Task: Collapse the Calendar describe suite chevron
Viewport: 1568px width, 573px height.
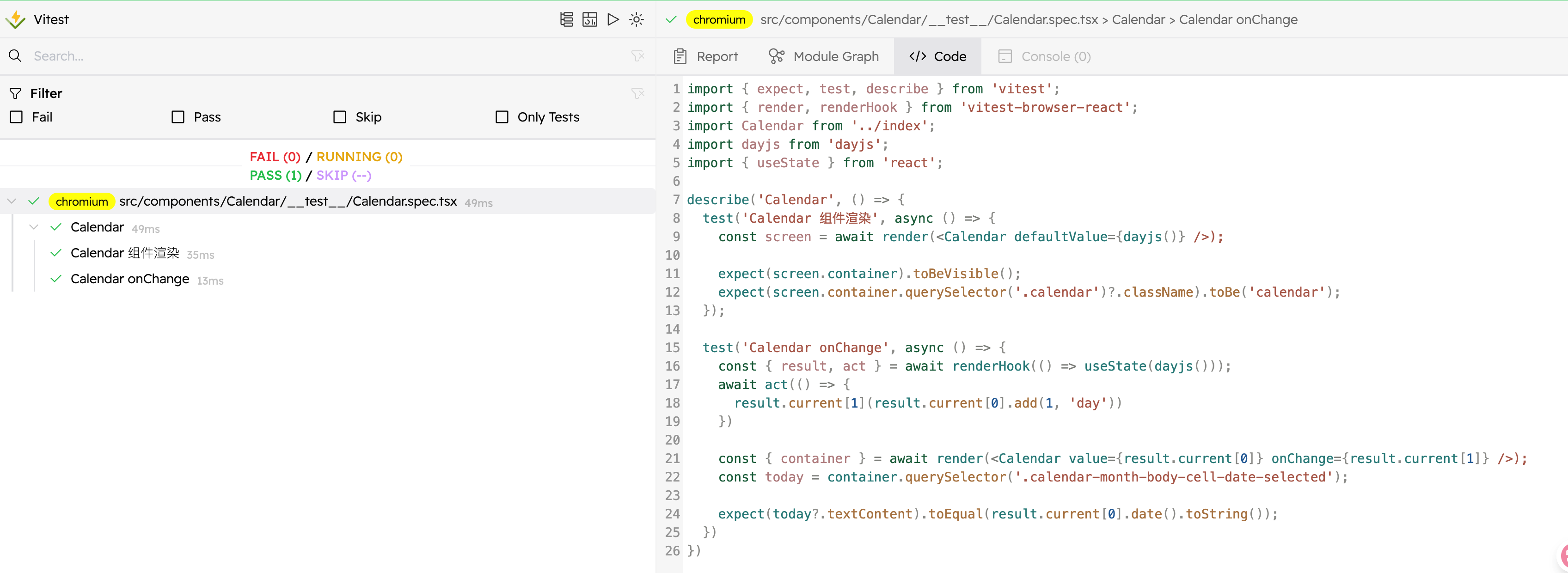Action: (x=34, y=227)
